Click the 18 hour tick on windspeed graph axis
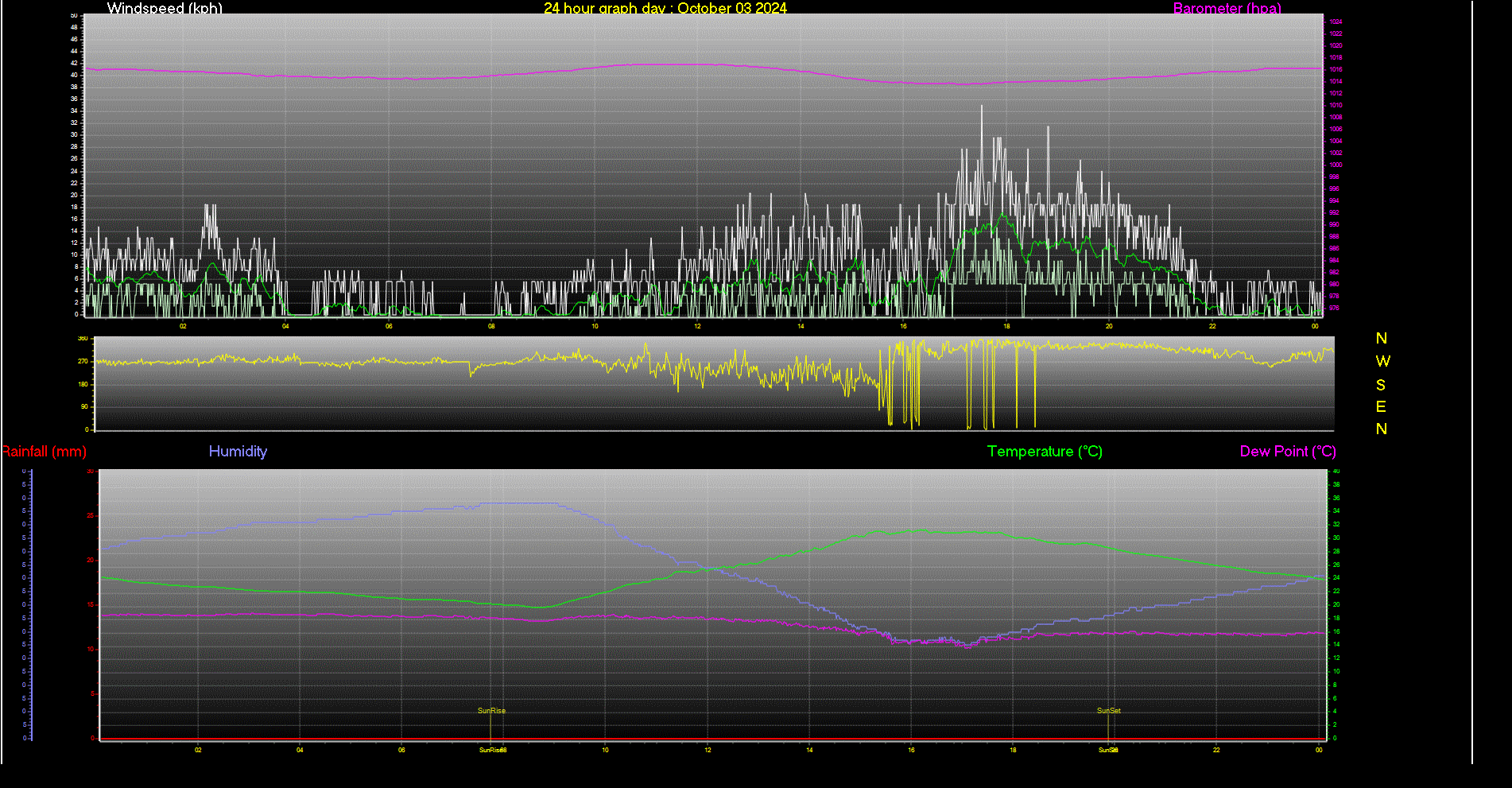The height and width of the screenshot is (788, 1512). tap(1006, 326)
